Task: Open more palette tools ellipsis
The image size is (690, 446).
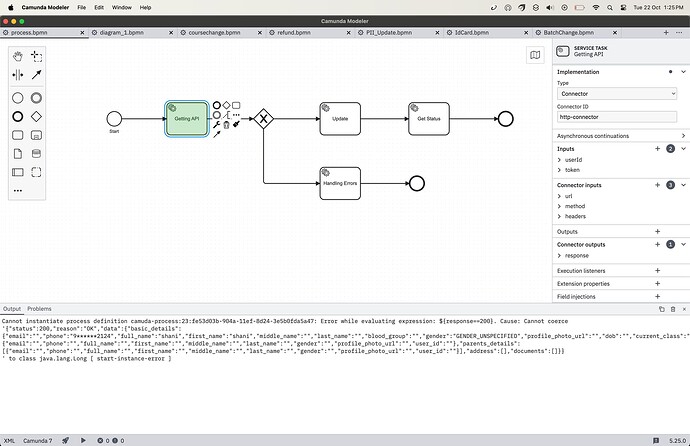Action: tap(18, 190)
